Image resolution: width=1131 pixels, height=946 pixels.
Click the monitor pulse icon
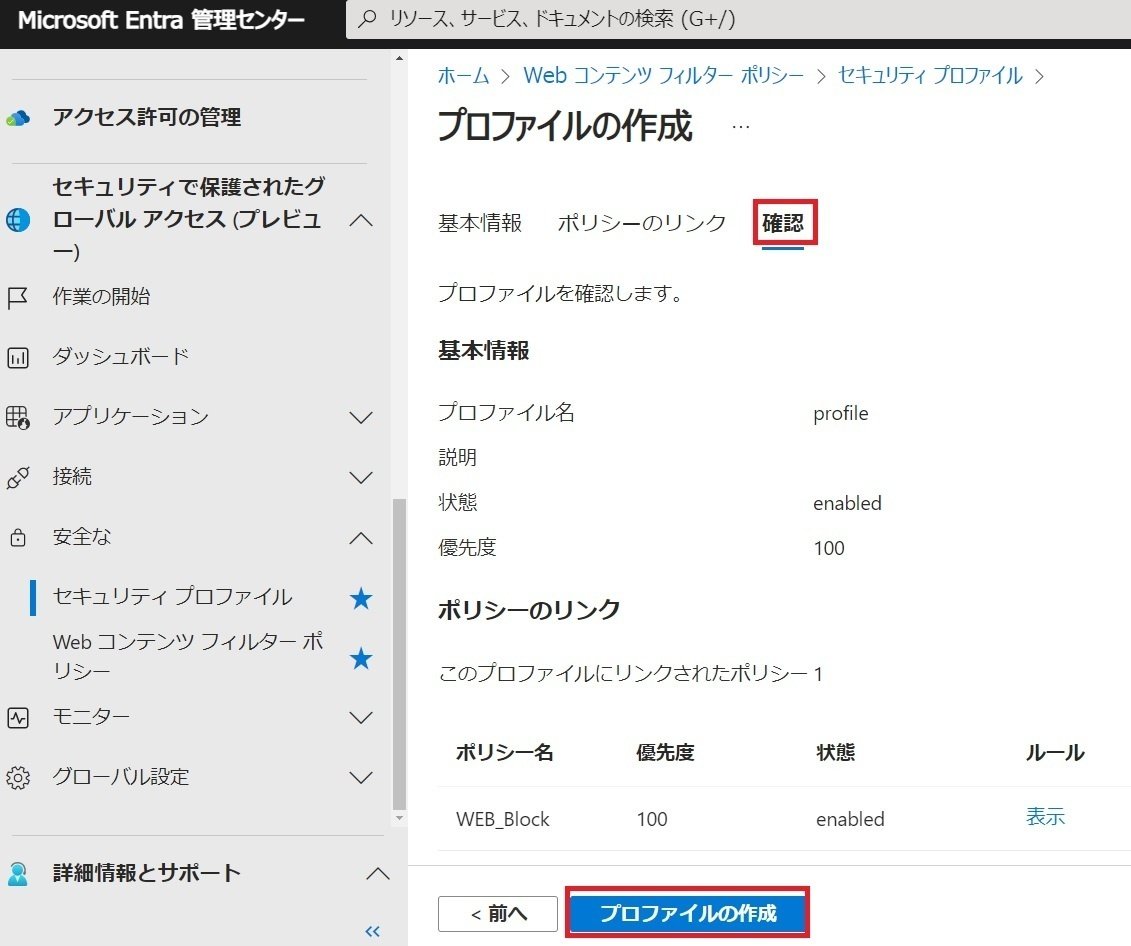click(17, 717)
